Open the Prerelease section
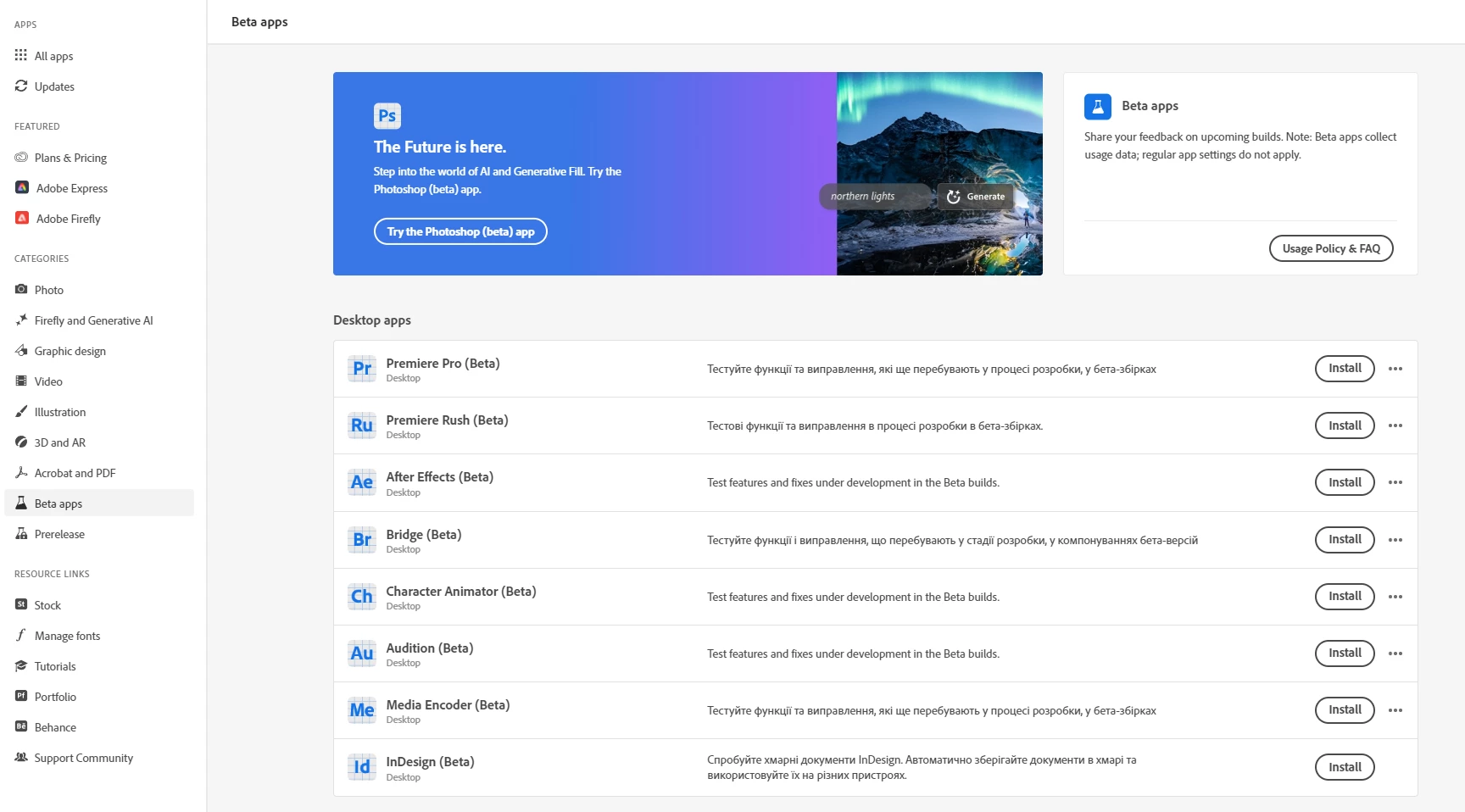The image size is (1465, 812). pyautogui.click(x=99, y=534)
